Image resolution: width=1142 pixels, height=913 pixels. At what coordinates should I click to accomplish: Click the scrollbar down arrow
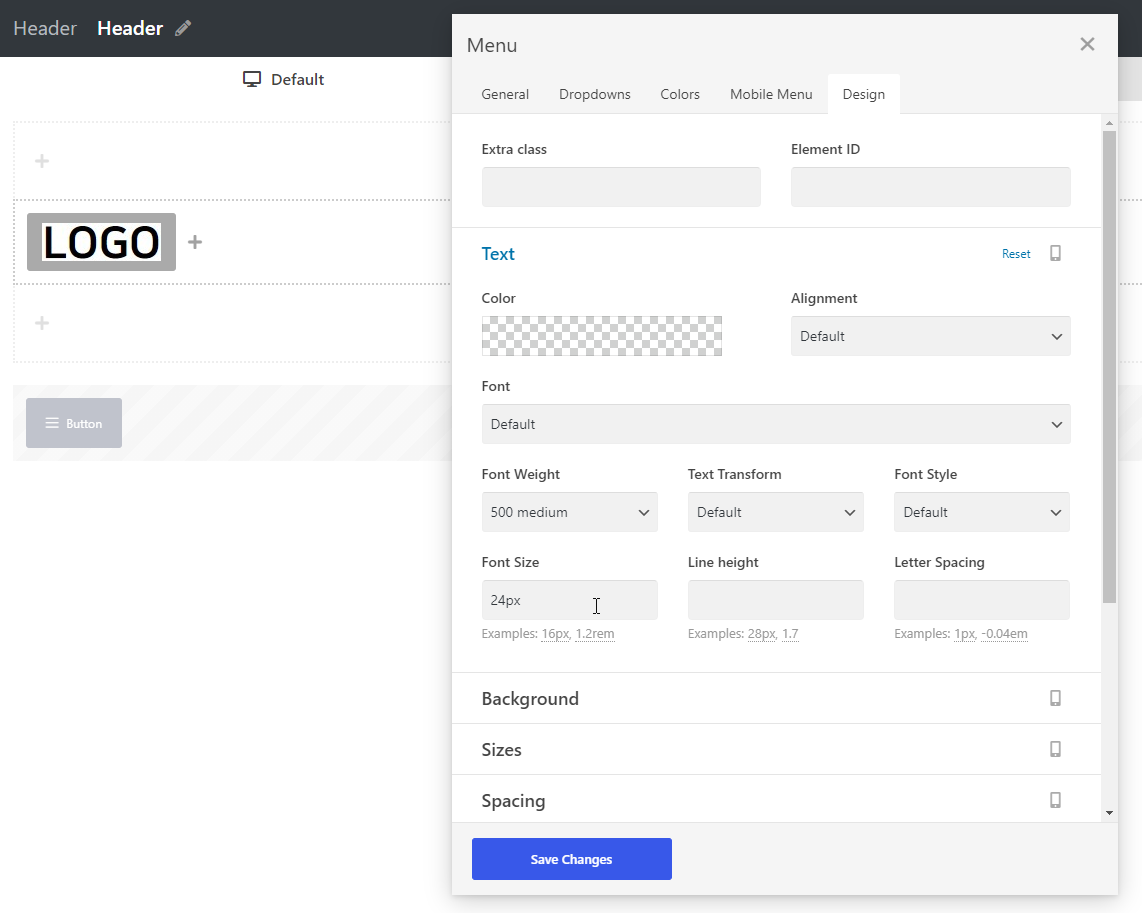pyautogui.click(x=1109, y=813)
